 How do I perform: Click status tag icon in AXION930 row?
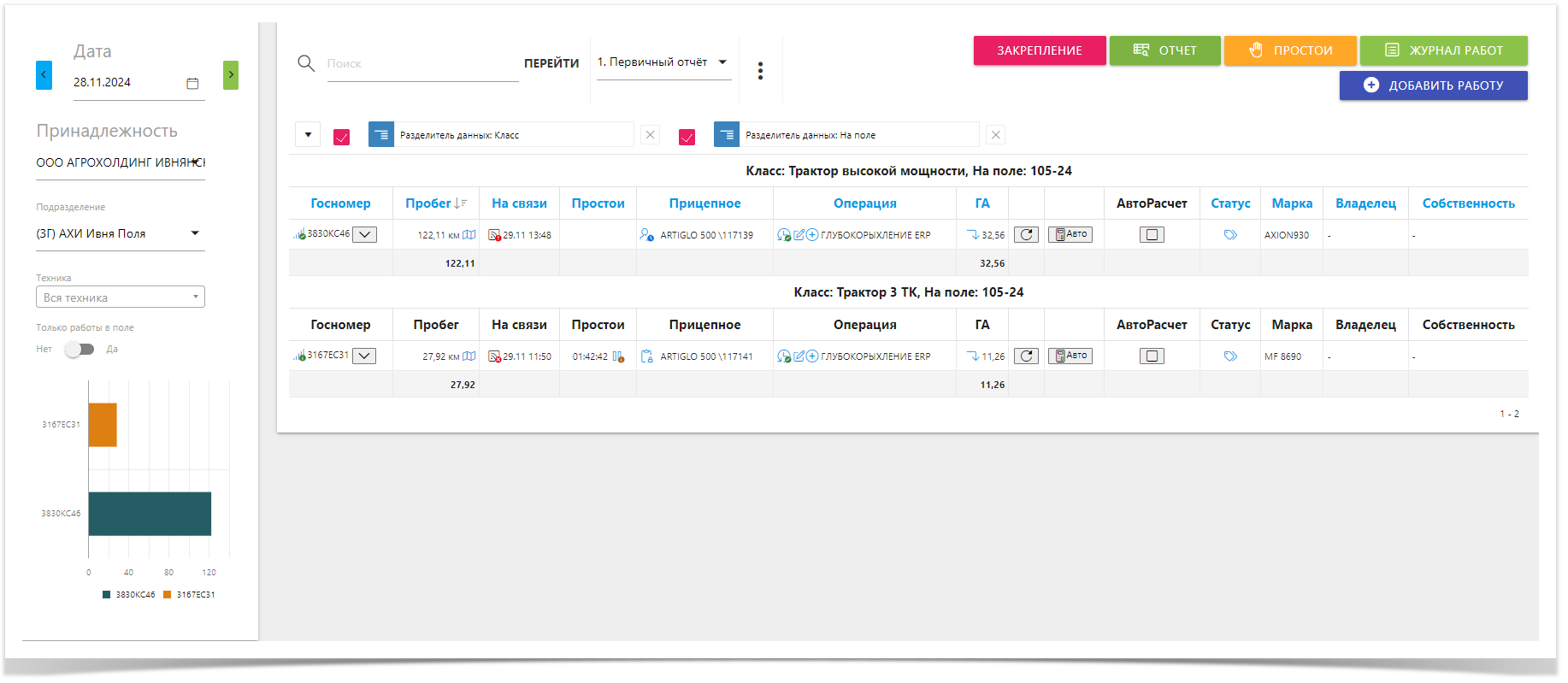(1230, 235)
